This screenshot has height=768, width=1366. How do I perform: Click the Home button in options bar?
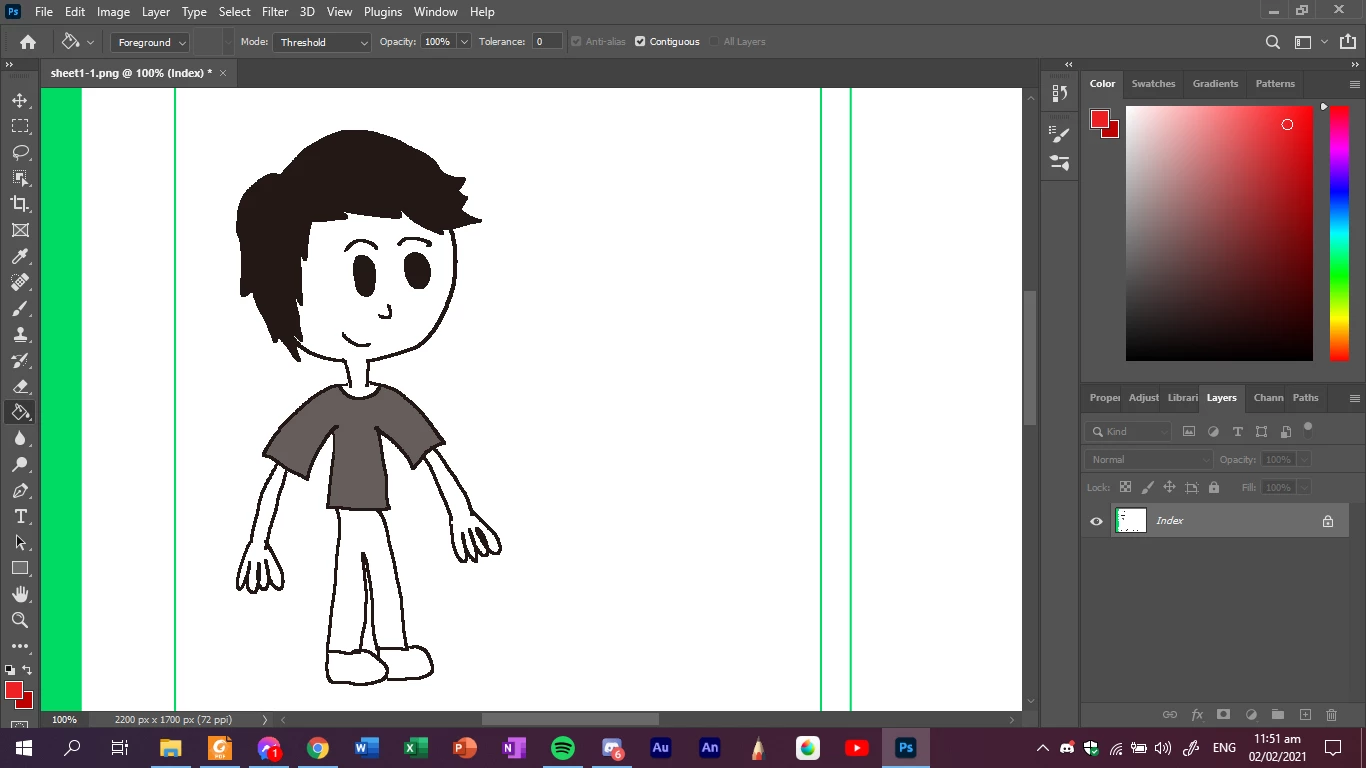pos(28,42)
